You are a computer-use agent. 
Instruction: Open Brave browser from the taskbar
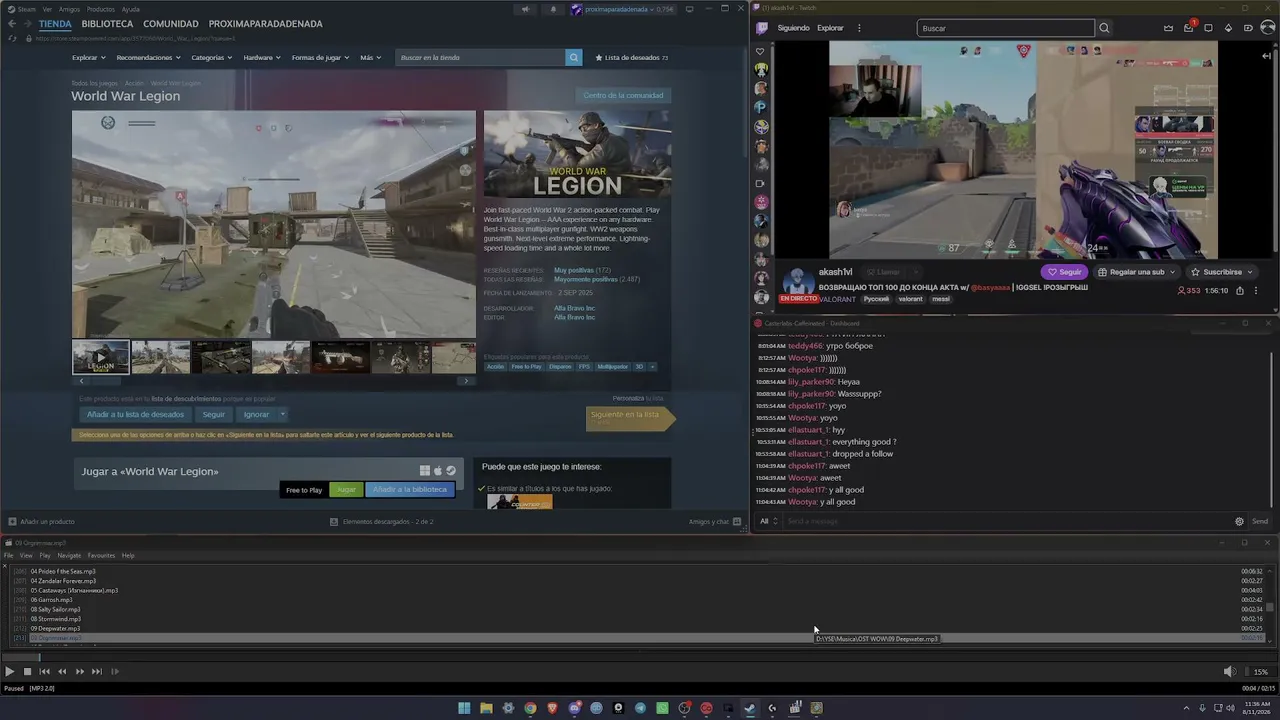coord(552,708)
